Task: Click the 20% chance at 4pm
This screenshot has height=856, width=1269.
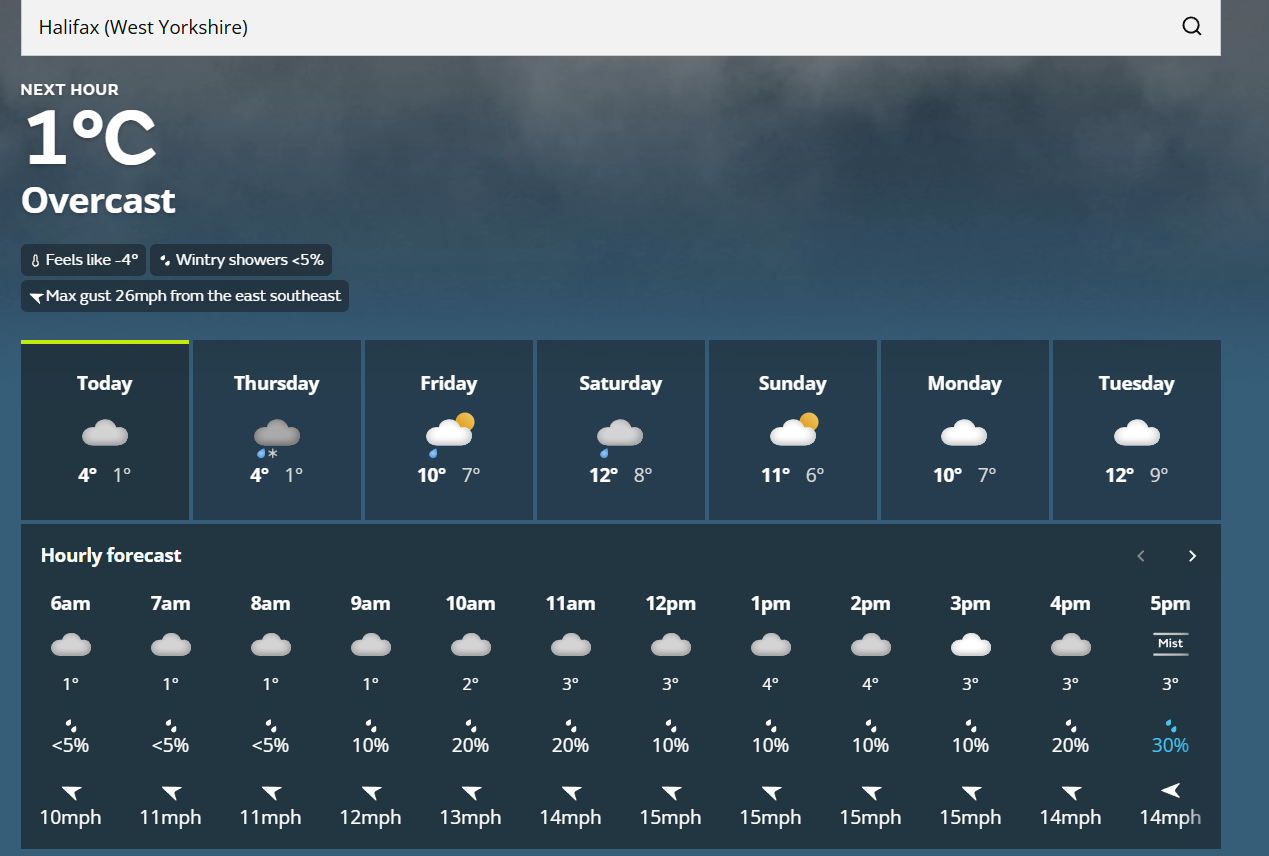Action: click(1071, 745)
